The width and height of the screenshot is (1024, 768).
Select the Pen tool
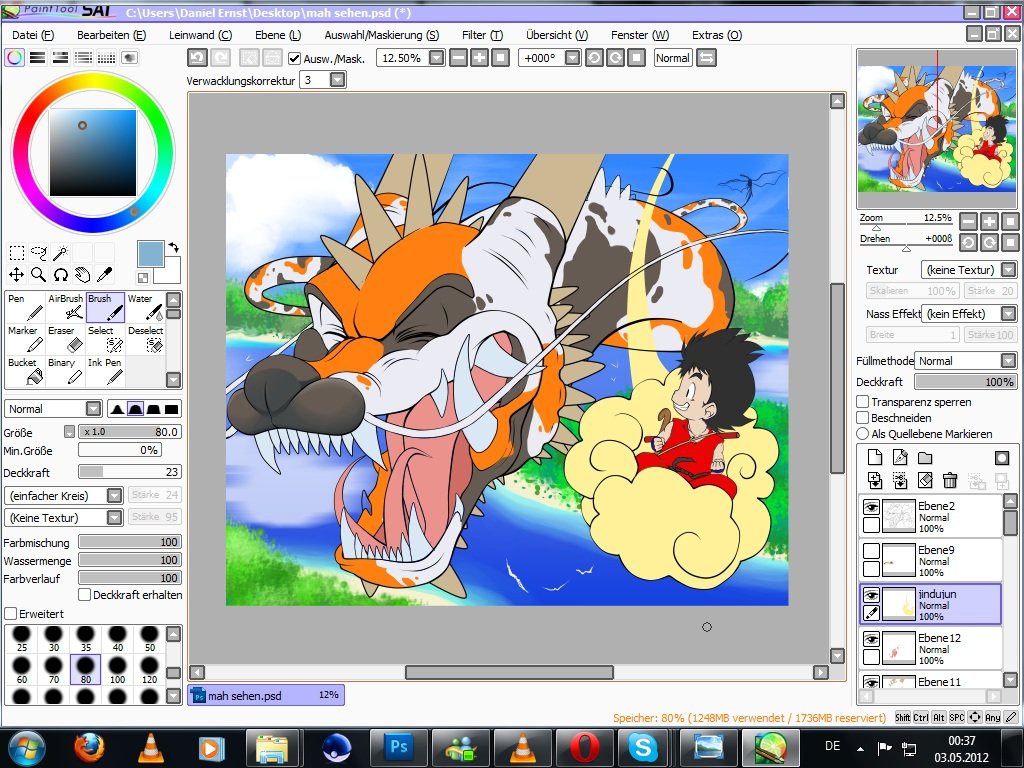pyautogui.click(x=25, y=307)
